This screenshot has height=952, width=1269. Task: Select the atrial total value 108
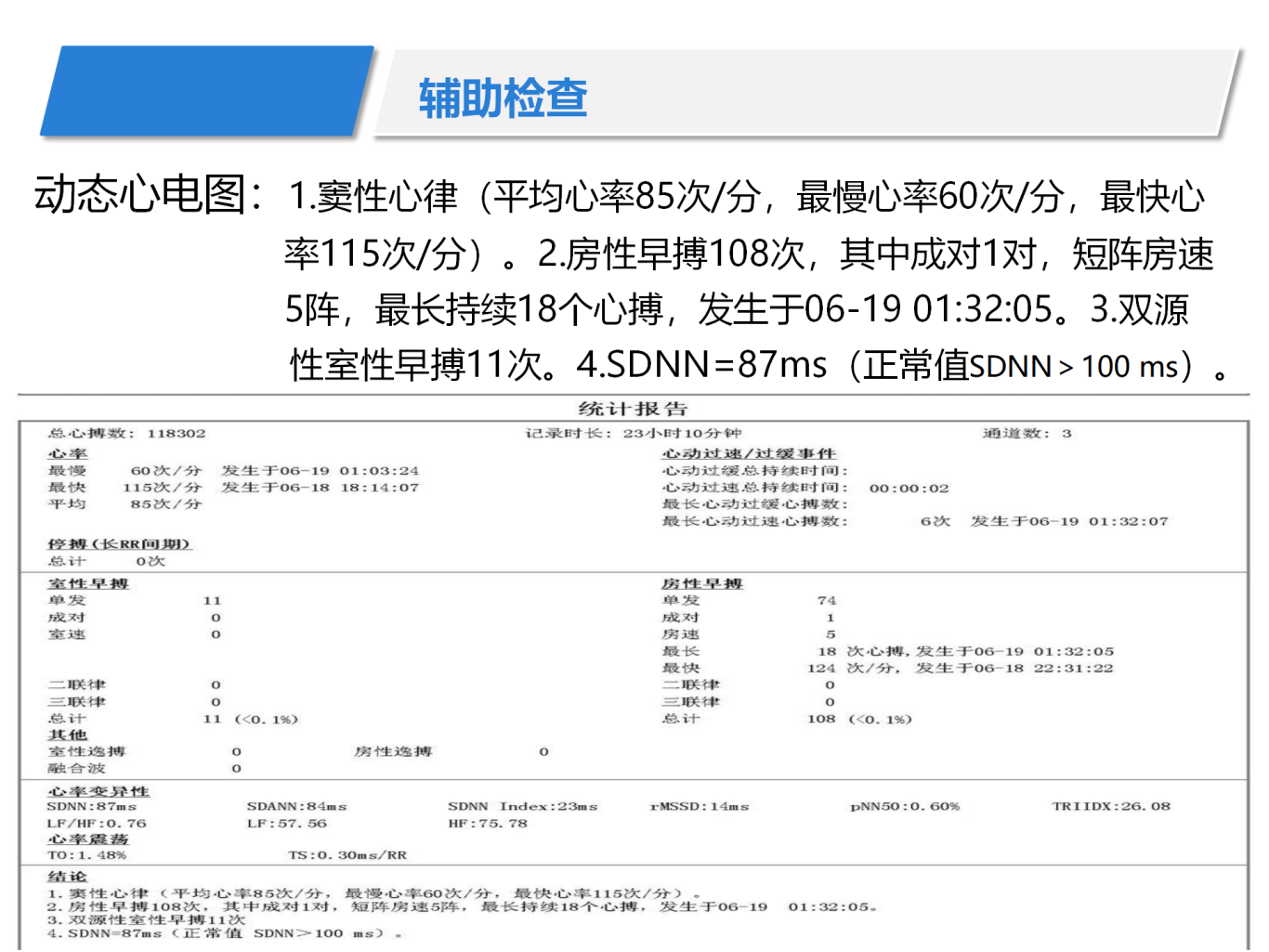(x=821, y=719)
